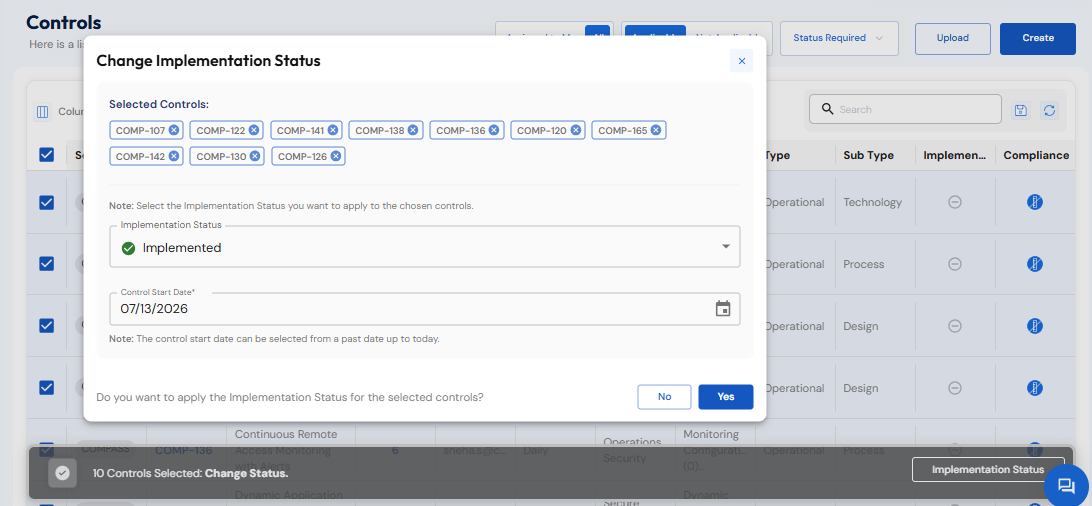The image size is (1092, 506).
Task: Open the Status Required dropdown
Action: tap(839, 38)
